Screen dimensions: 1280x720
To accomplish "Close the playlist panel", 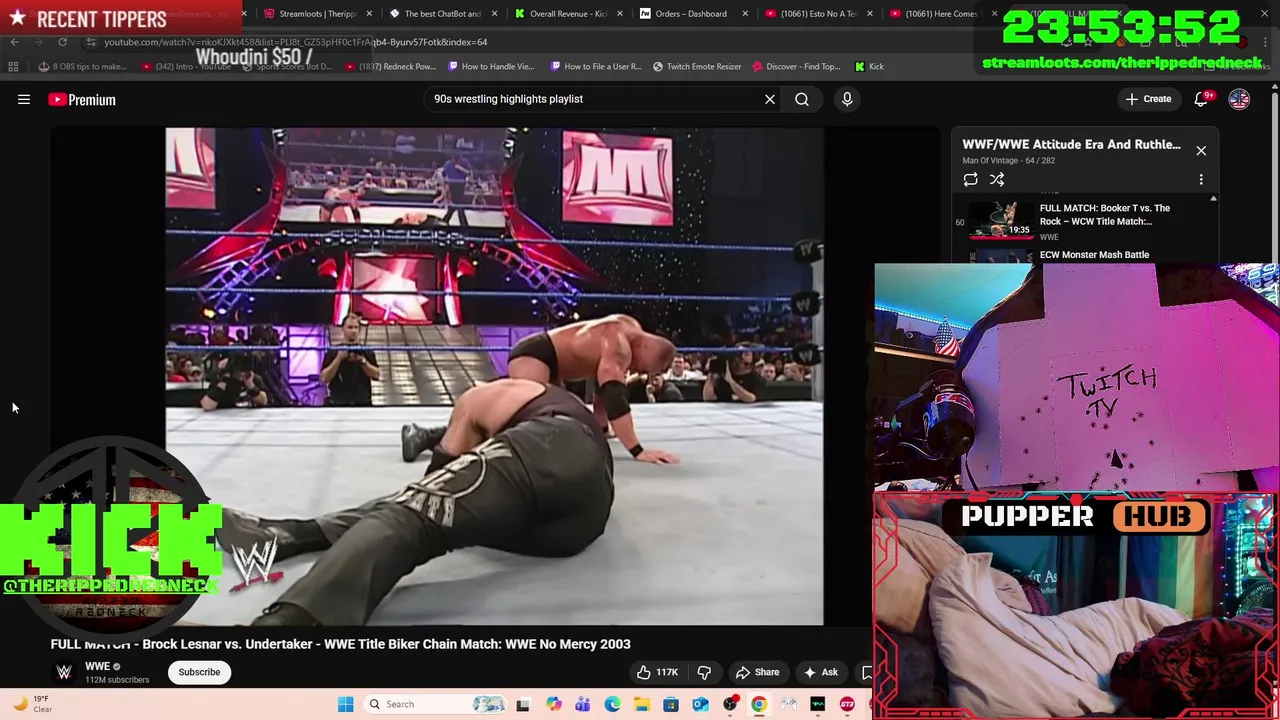I will point(1201,151).
